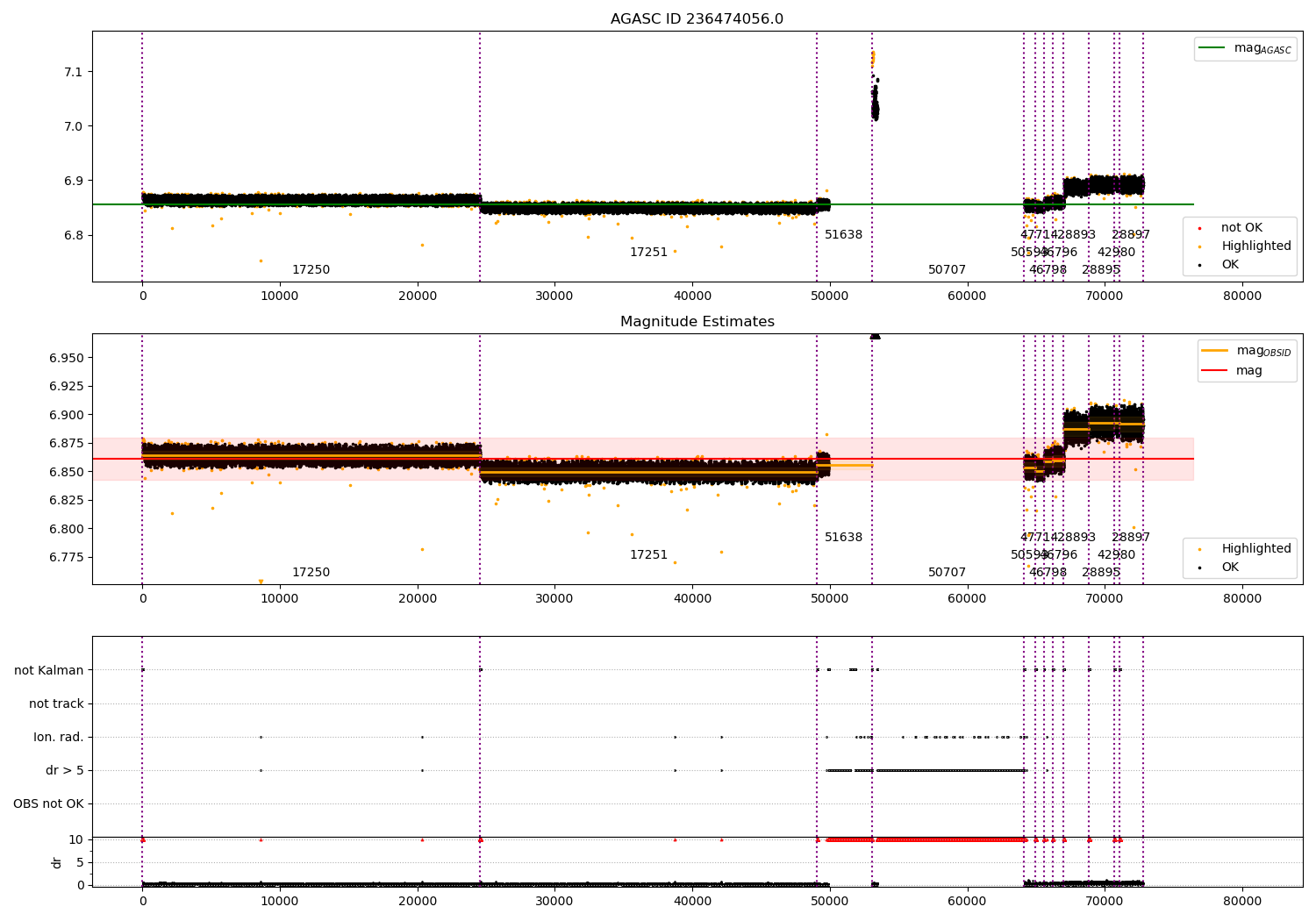Click obsid label 17251 in middle plot
1316x921 pixels.
[648, 555]
